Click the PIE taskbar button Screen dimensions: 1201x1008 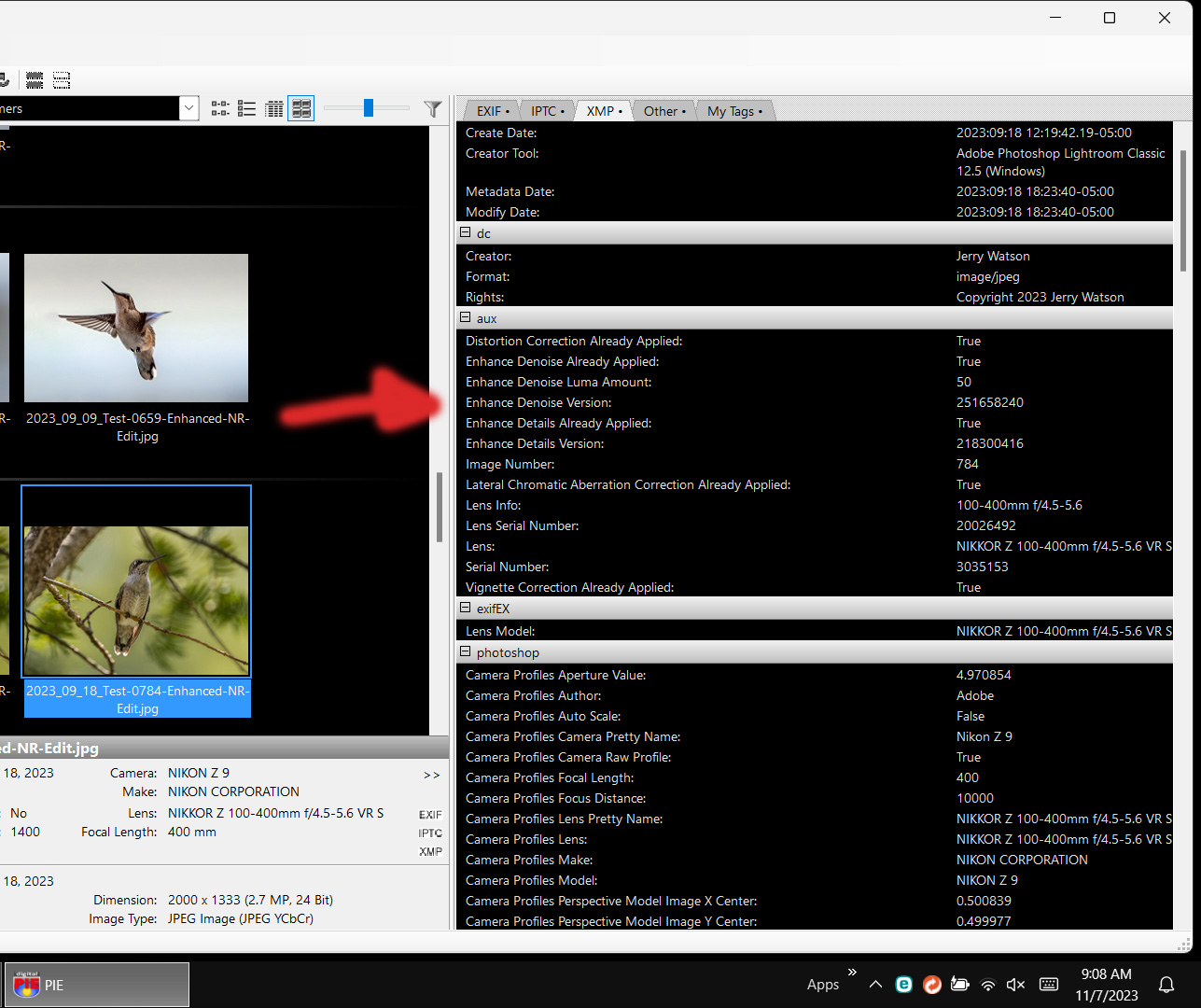tap(98, 985)
